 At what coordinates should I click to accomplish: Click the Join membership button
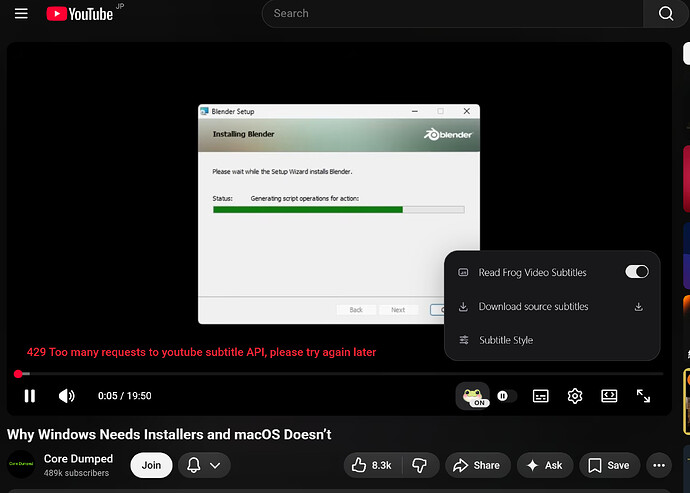pyautogui.click(x=151, y=465)
